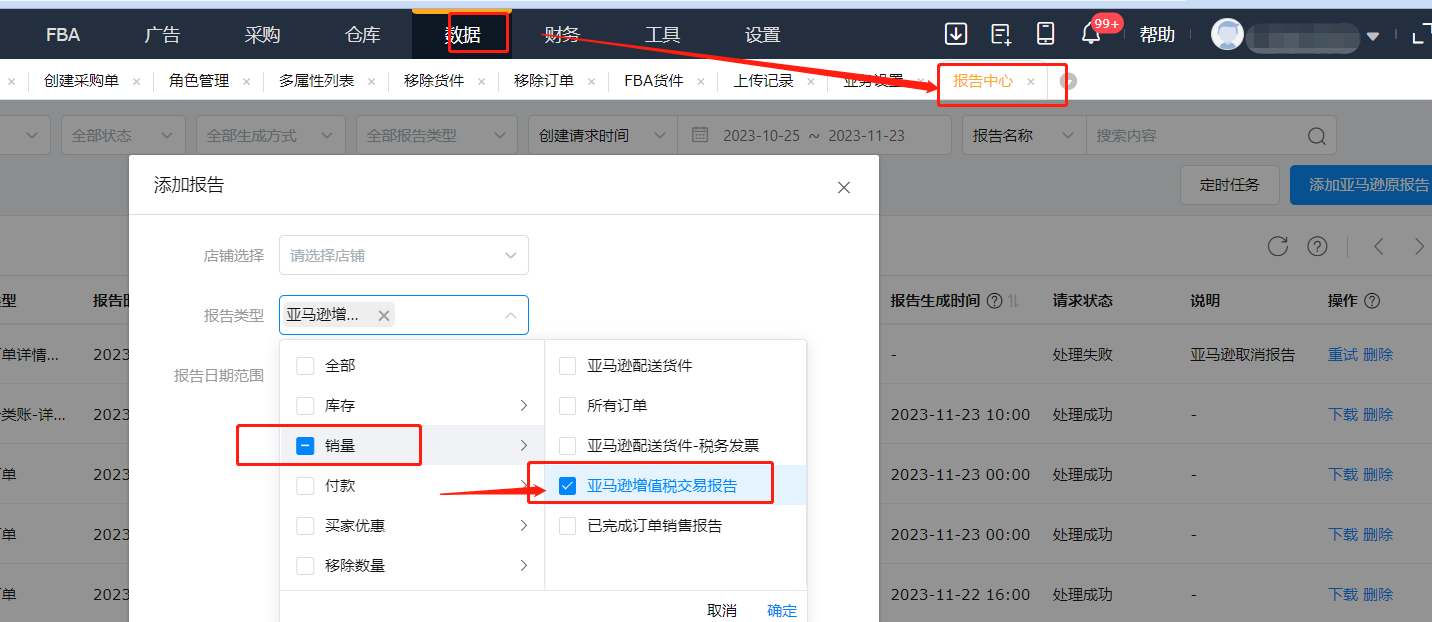Collapse the 报告类型 dropdown arrow
Viewport: 1432px width, 622px height.
coord(510,315)
